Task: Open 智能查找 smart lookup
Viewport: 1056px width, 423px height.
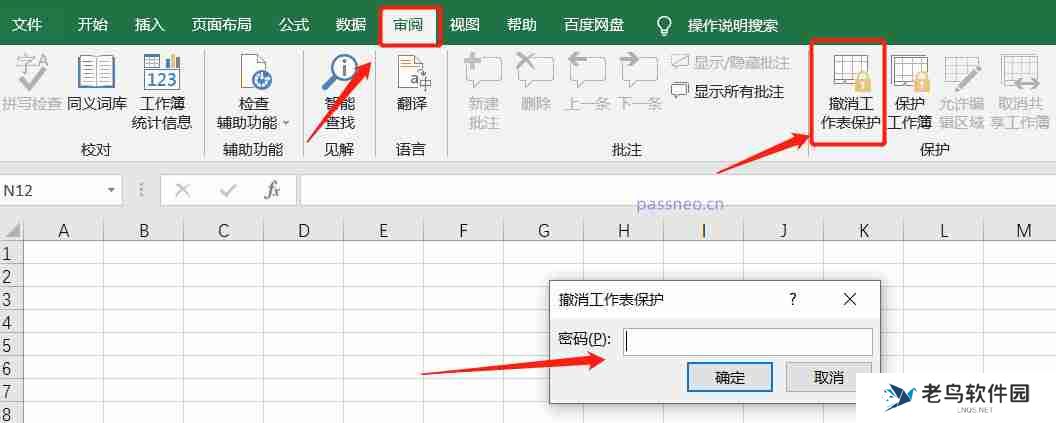Action: pos(339,92)
